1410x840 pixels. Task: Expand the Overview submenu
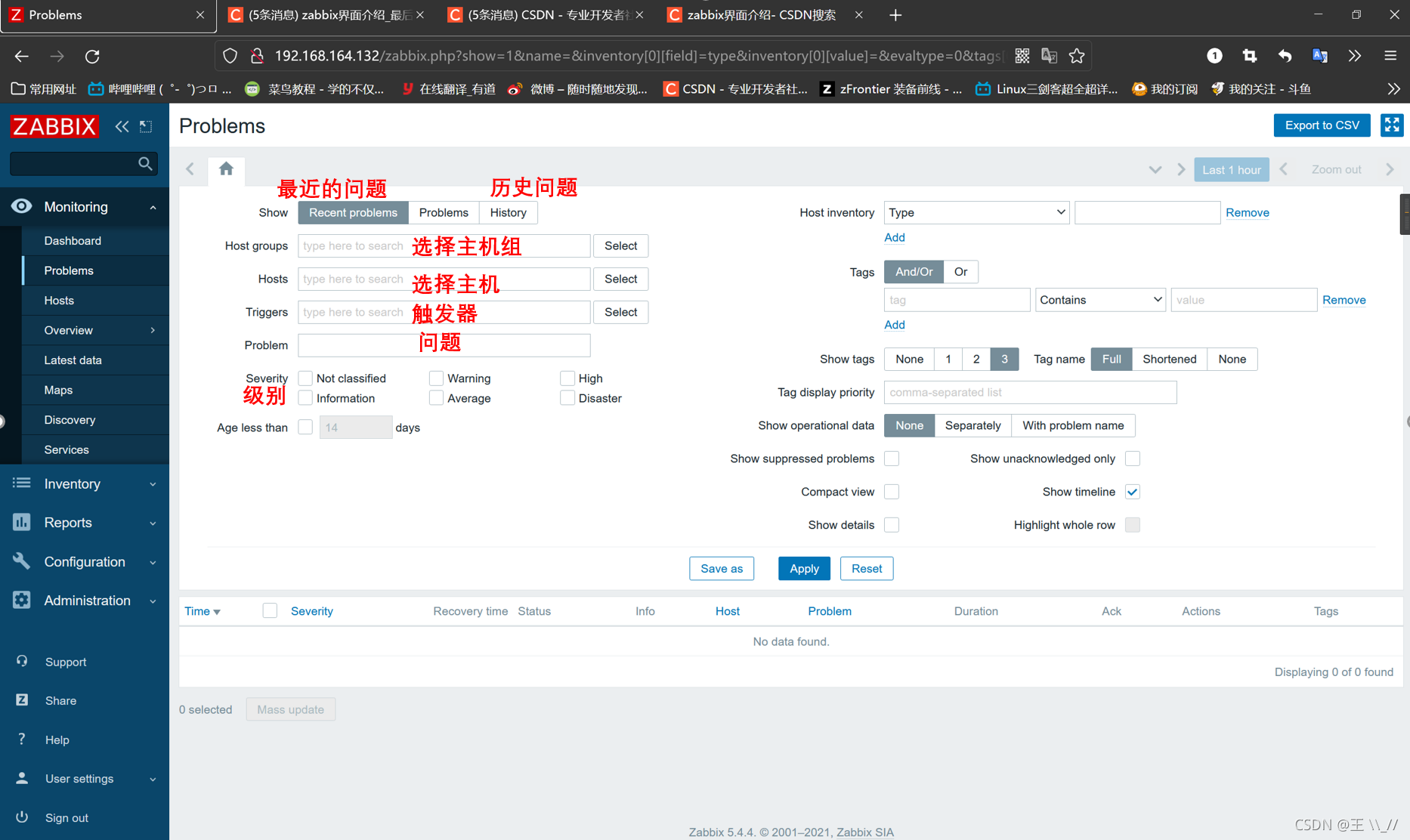(x=153, y=330)
